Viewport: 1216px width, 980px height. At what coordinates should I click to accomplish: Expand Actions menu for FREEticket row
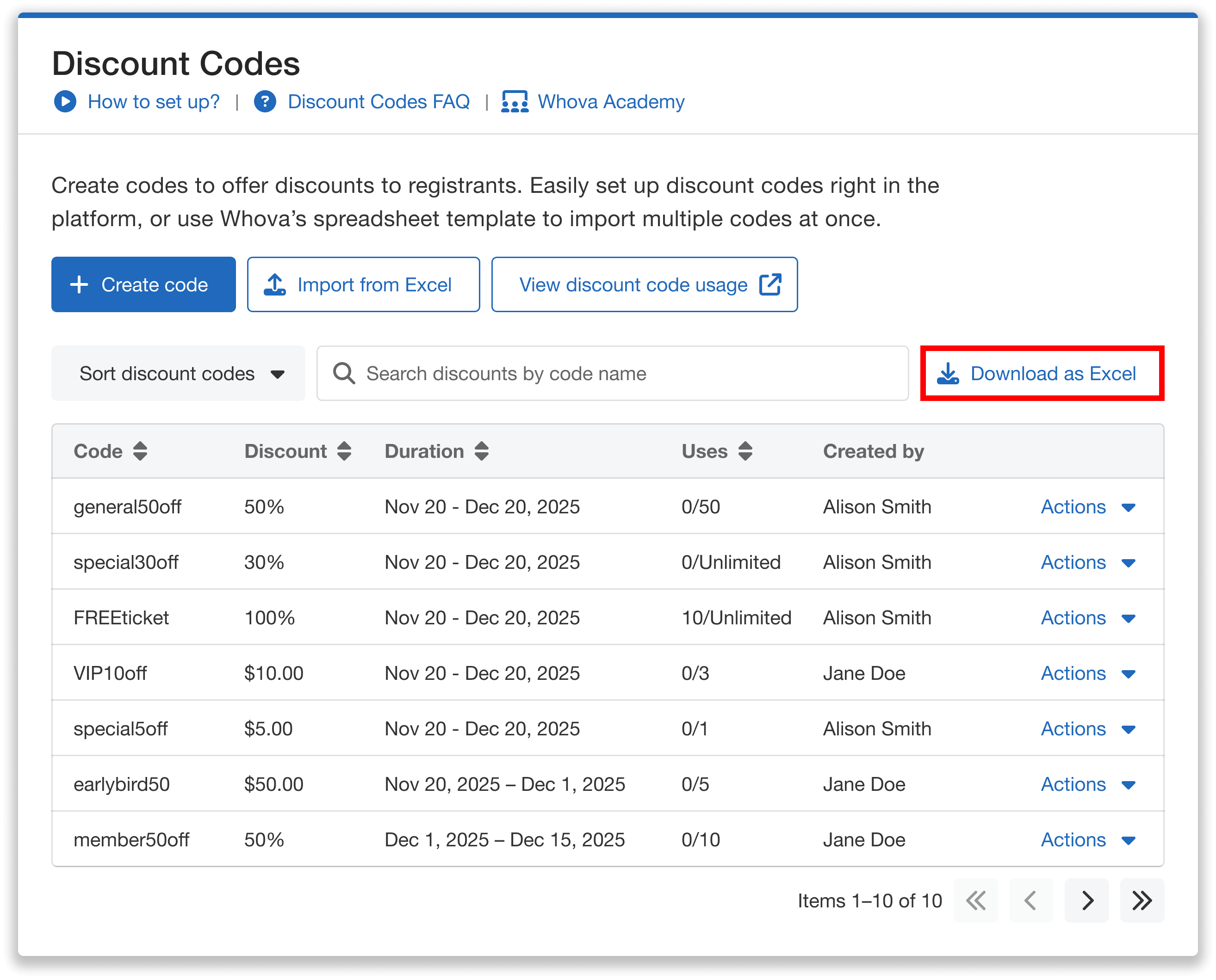pyautogui.click(x=1087, y=617)
